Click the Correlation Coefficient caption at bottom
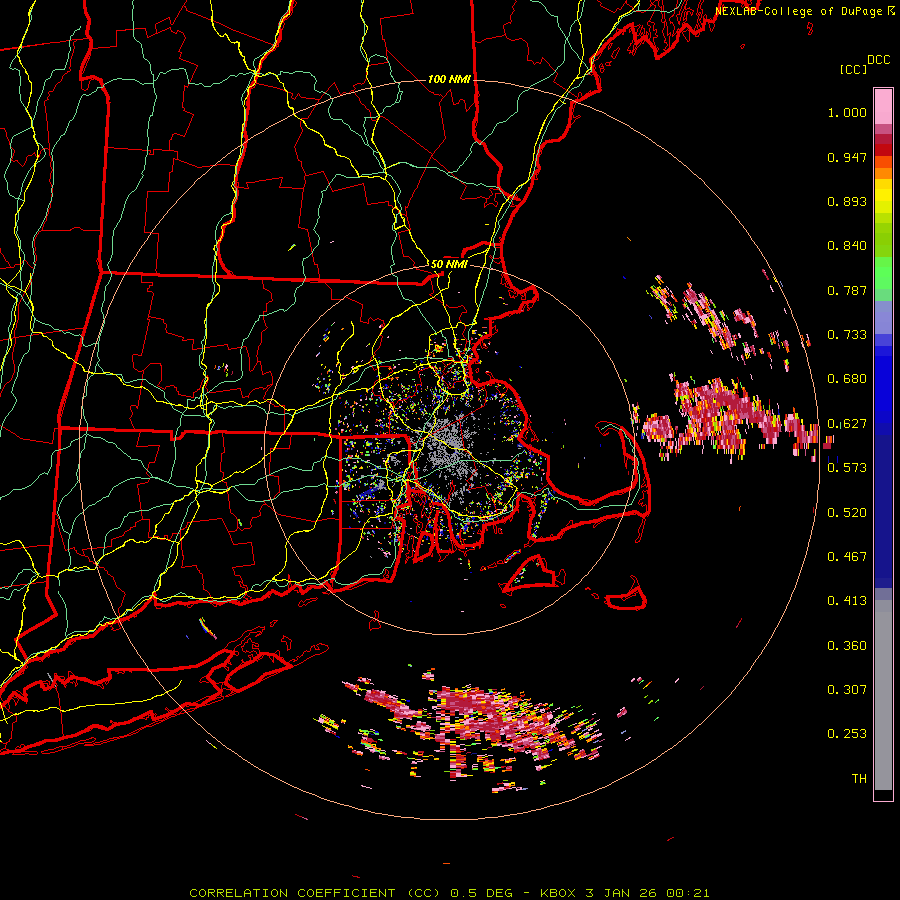This screenshot has width=900, height=900. [x=449, y=893]
